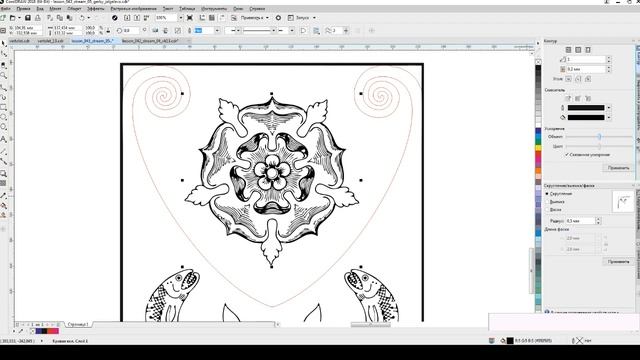Click the Save disk icon

click(28, 18)
